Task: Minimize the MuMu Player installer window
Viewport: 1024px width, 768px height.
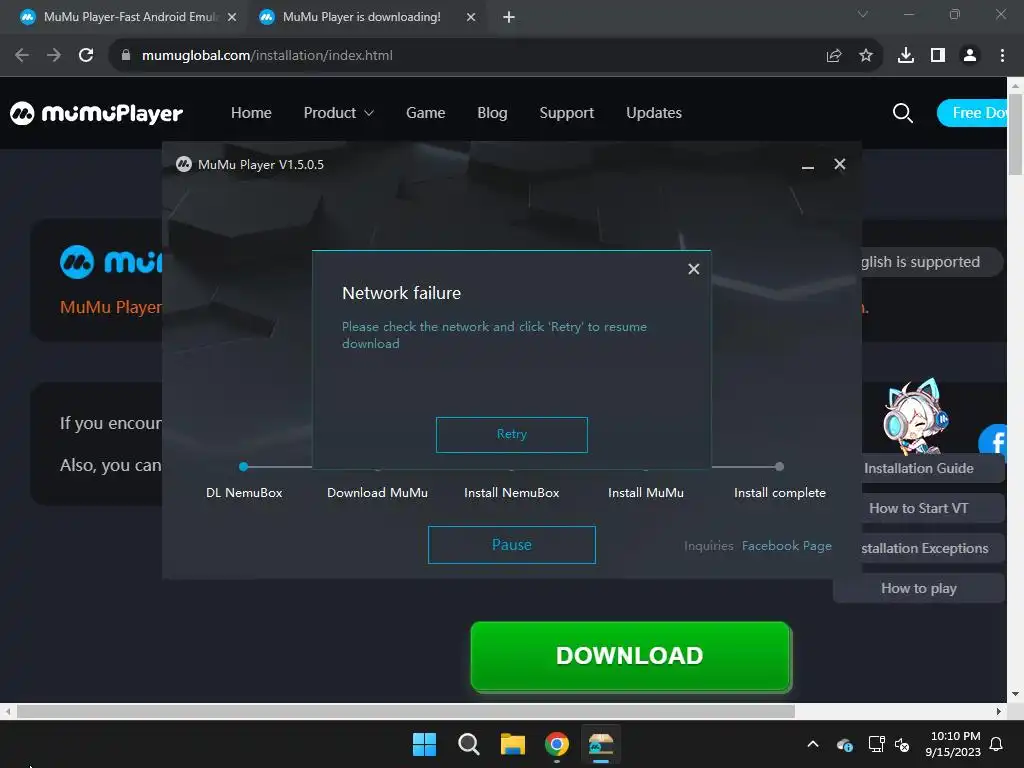Action: click(808, 165)
